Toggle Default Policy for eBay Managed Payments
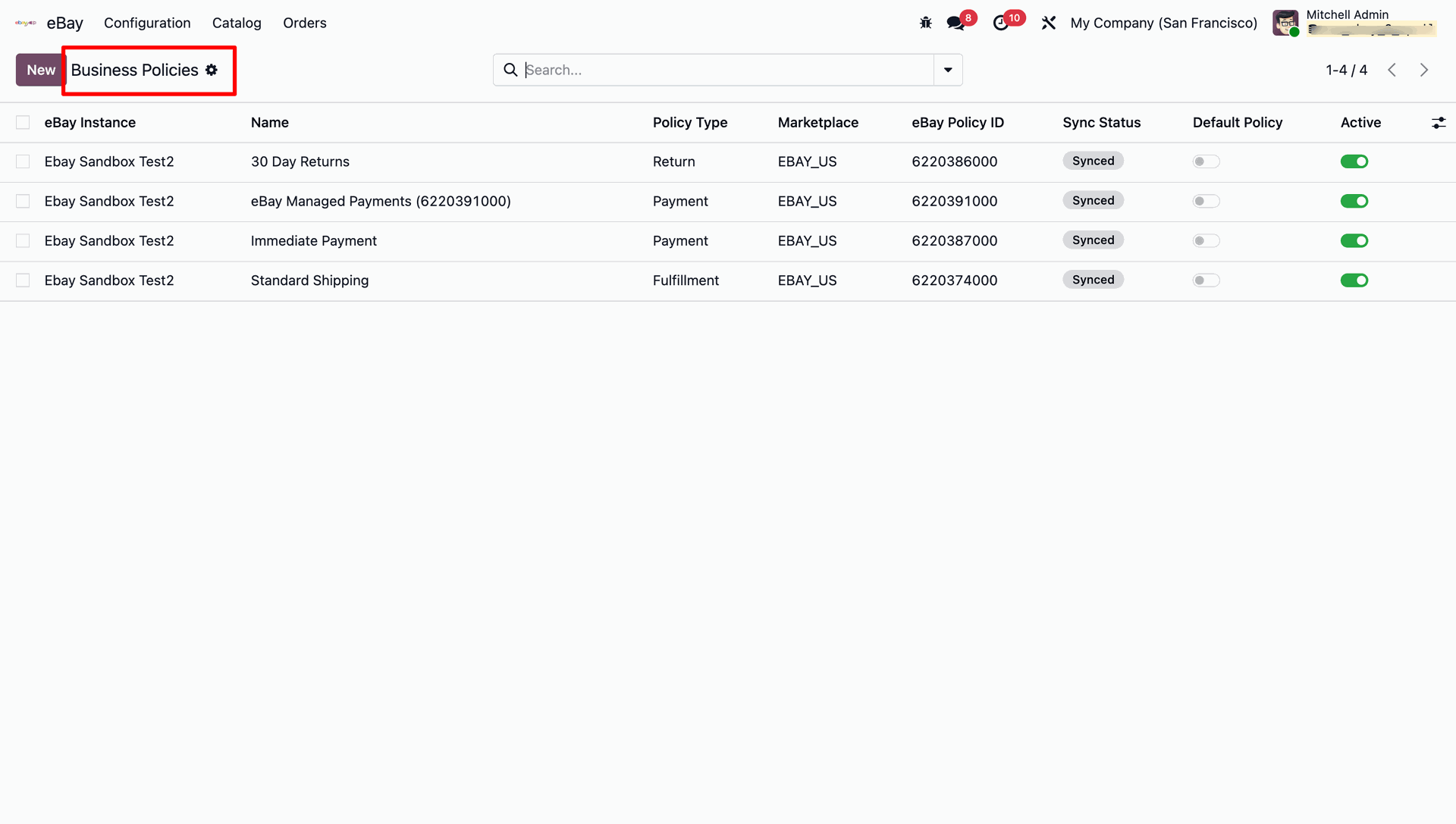Image resolution: width=1456 pixels, height=824 pixels. (1206, 201)
